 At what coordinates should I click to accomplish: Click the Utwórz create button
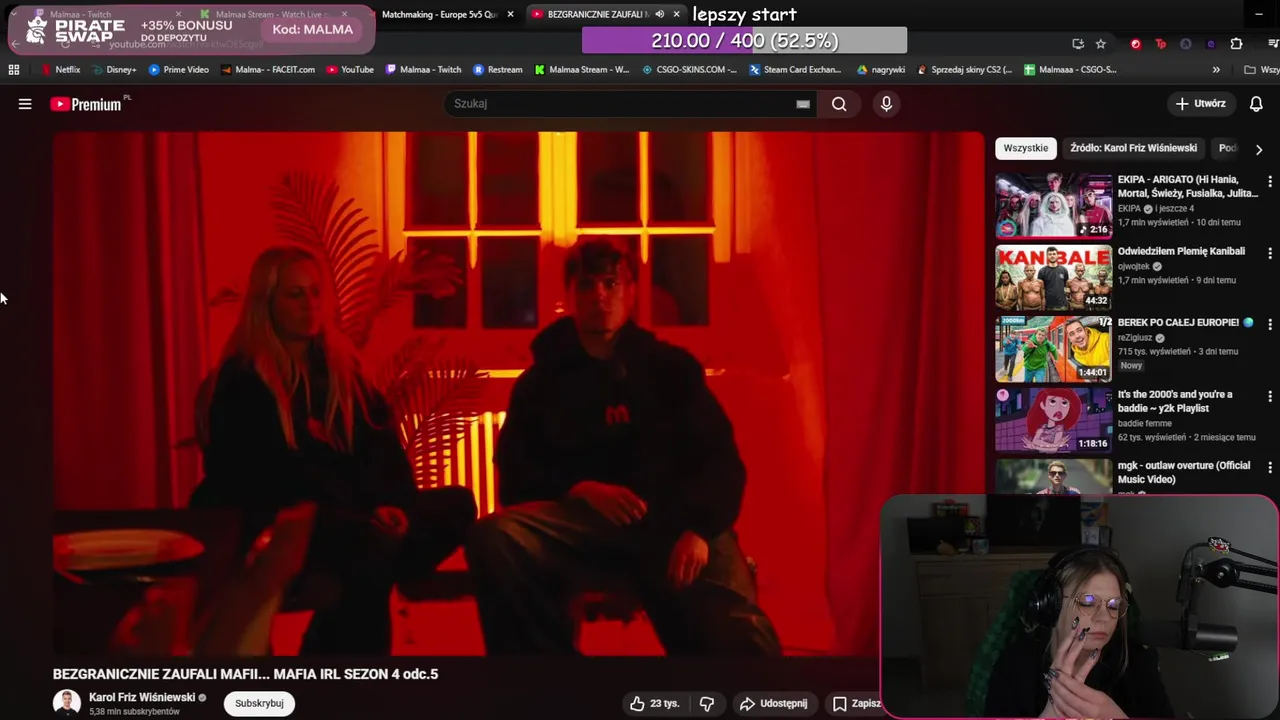click(1200, 104)
